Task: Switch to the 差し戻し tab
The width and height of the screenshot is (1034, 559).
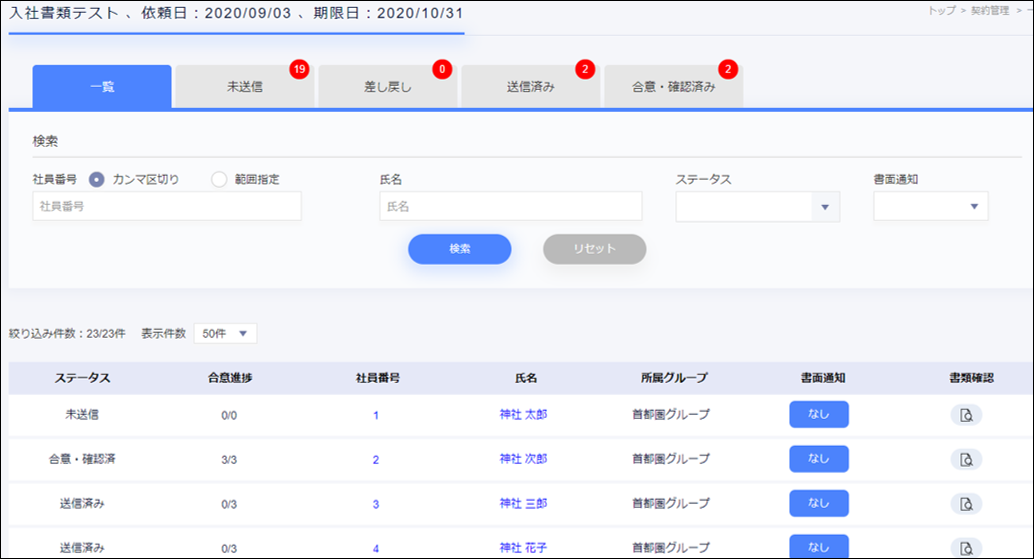Action: click(388, 86)
